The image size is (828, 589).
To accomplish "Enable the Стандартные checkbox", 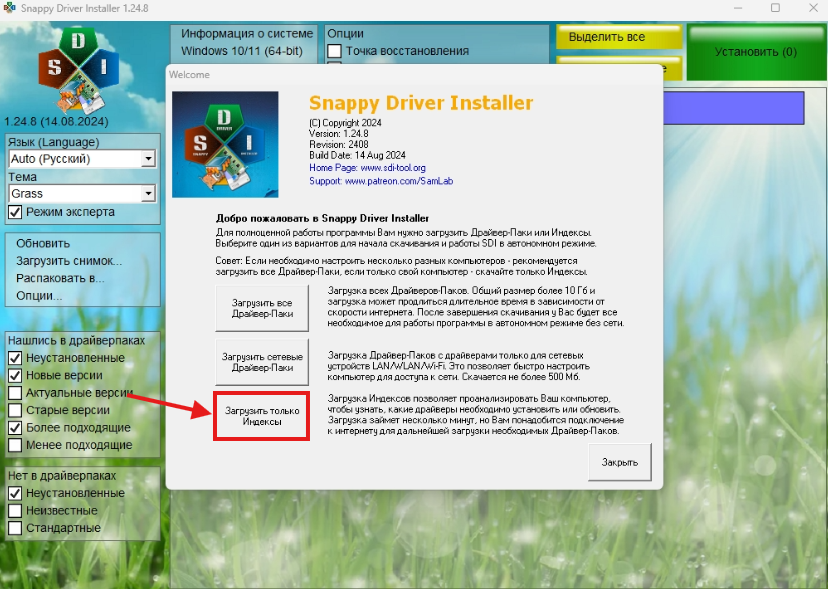I will (x=15, y=528).
